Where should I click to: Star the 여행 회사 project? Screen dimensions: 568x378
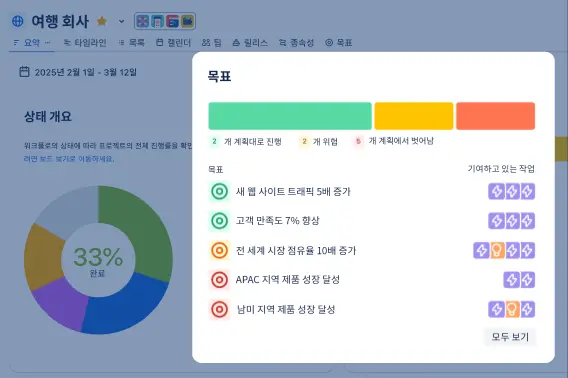click(x=102, y=21)
